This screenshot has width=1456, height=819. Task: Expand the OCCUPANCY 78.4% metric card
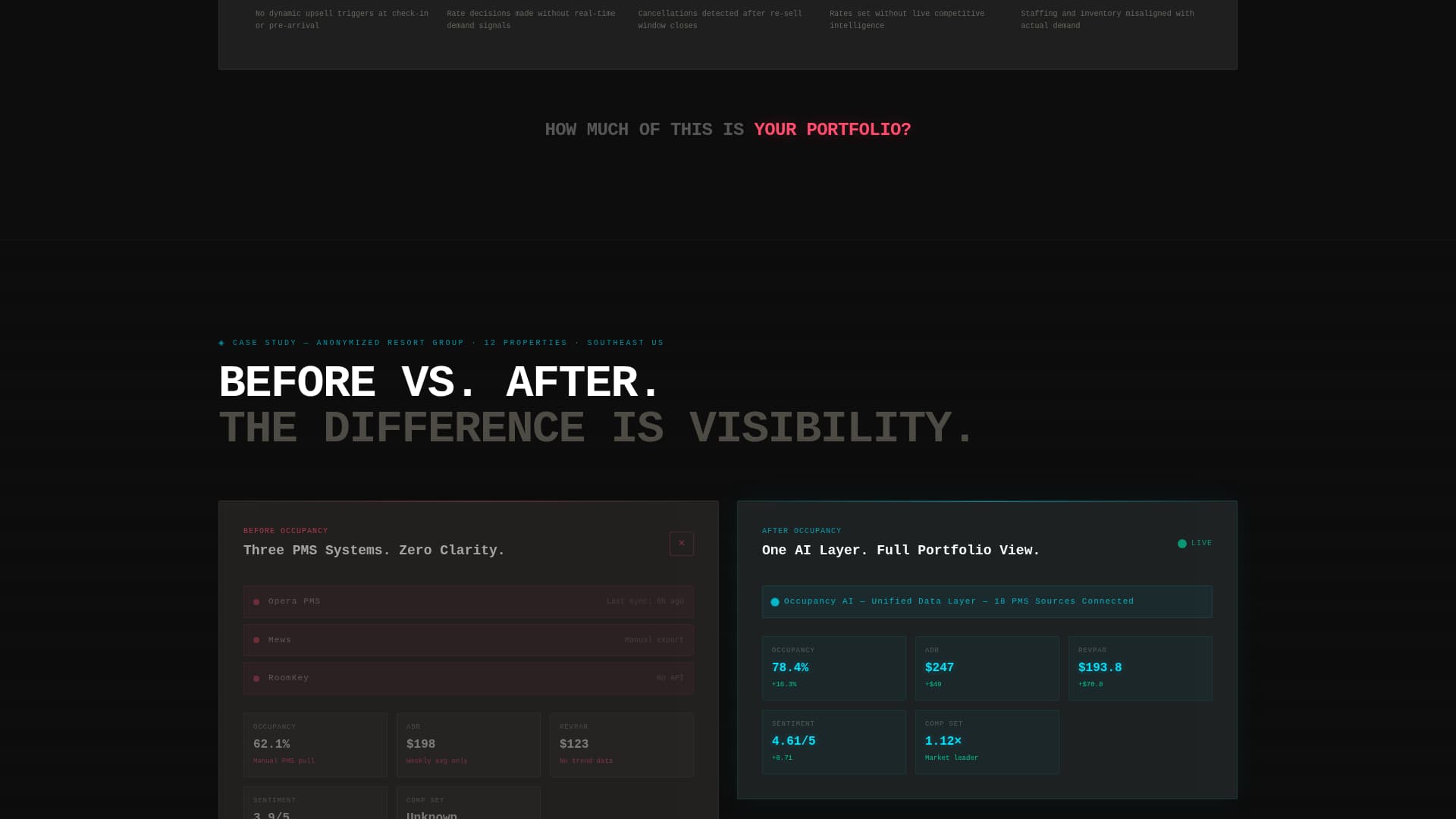coord(833,667)
